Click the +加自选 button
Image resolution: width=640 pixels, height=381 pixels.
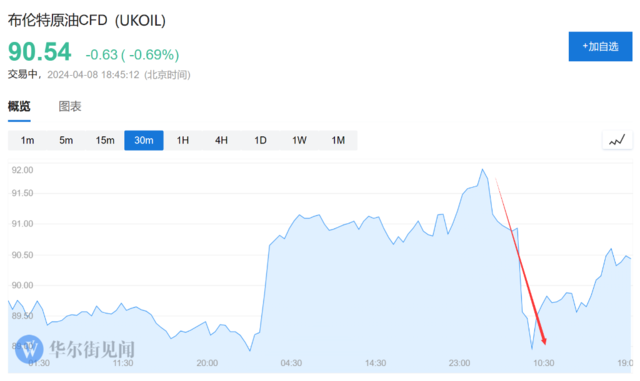[x=600, y=47]
